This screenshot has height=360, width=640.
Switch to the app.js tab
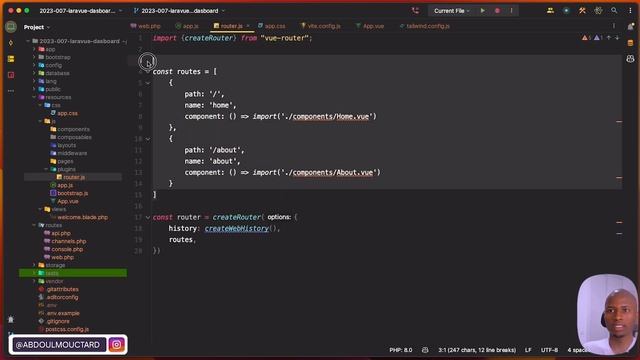pyautogui.click(x=187, y=26)
